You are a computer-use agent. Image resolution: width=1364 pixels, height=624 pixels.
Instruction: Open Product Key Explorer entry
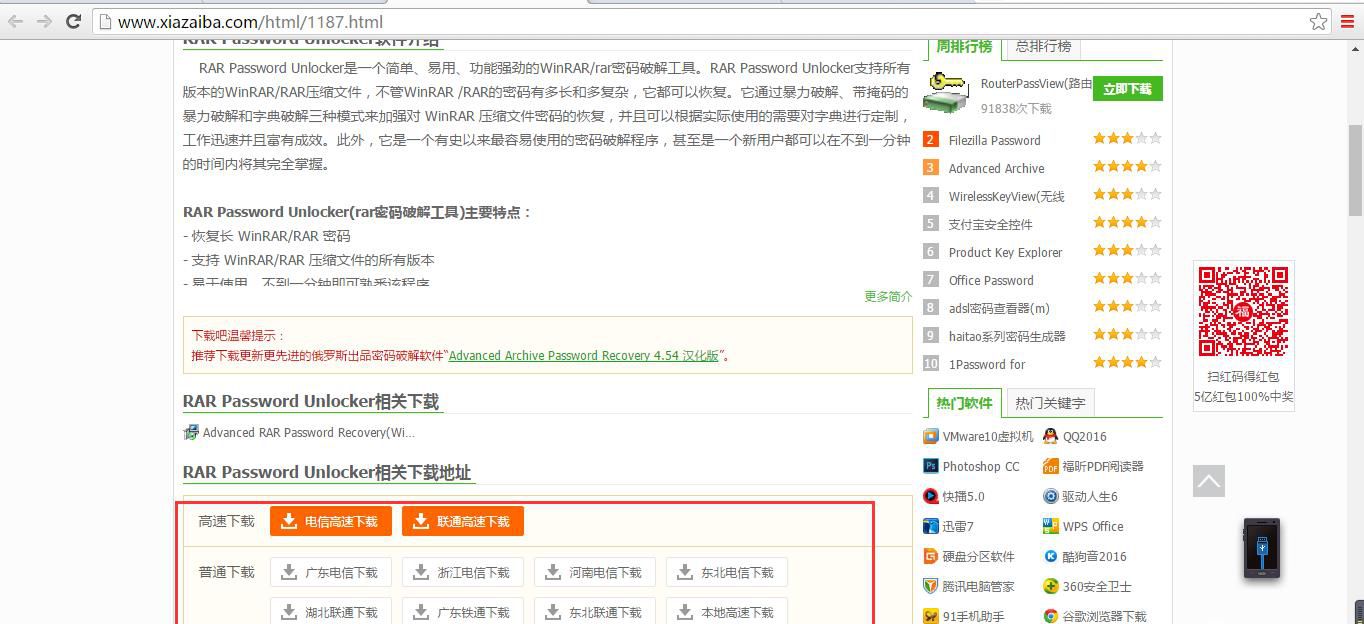pyautogui.click(x=1005, y=252)
